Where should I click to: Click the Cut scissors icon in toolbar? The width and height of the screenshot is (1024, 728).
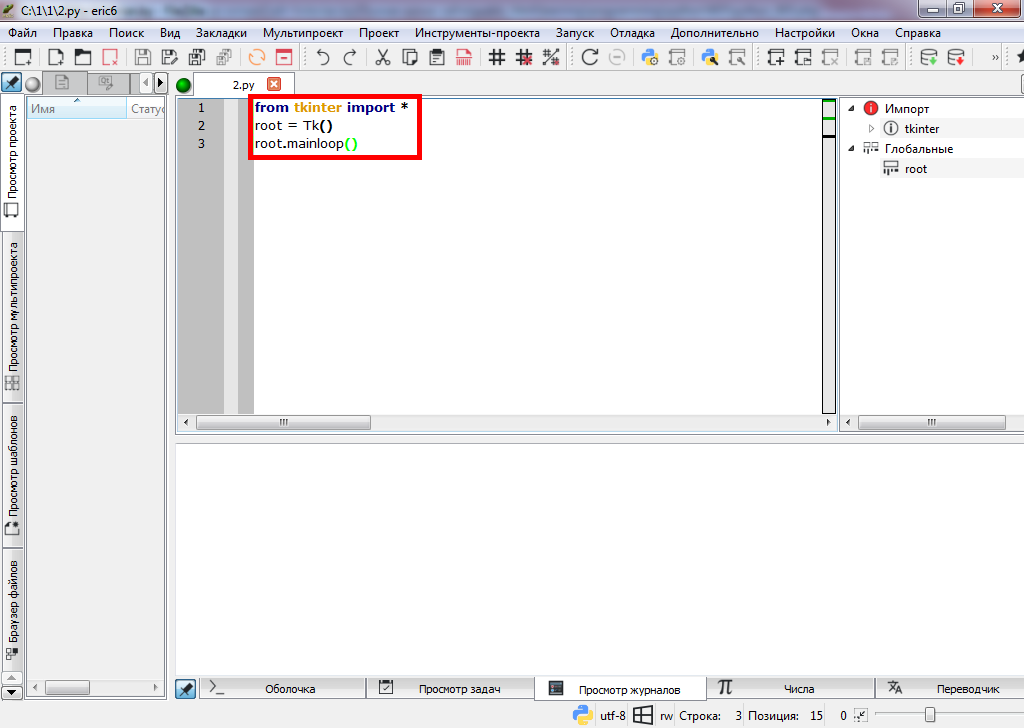[382, 57]
